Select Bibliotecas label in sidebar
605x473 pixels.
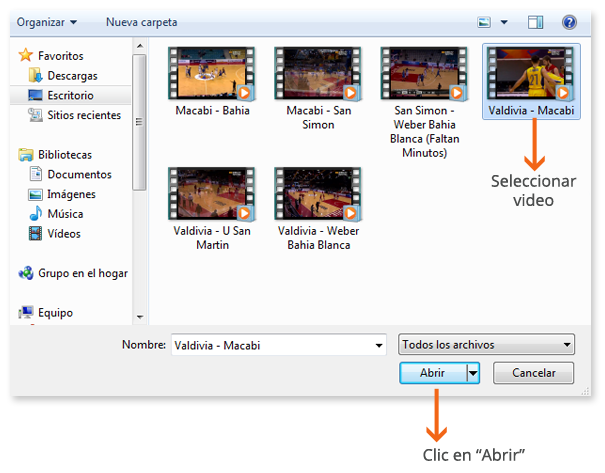(x=65, y=155)
